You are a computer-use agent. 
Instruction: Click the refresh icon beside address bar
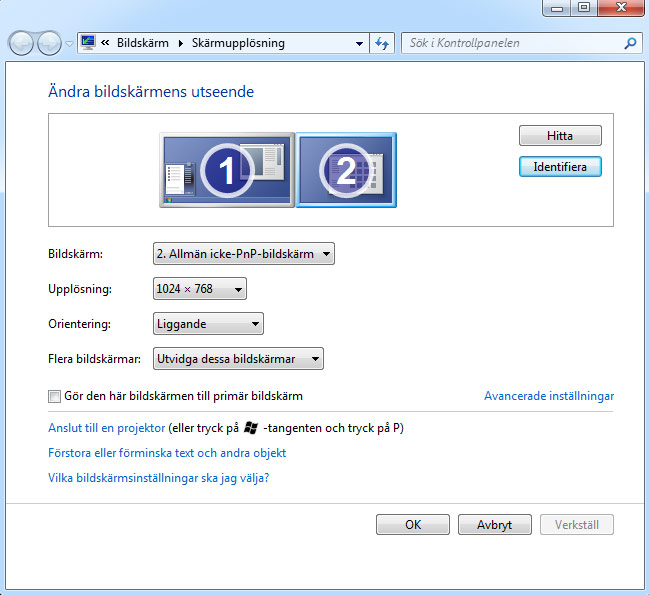tap(381, 44)
